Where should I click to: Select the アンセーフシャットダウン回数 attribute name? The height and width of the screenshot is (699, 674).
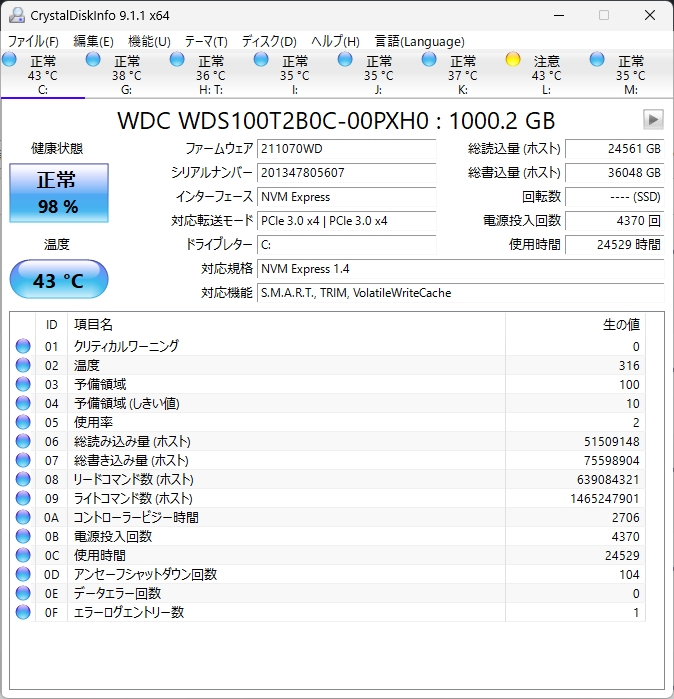[x=145, y=574]
